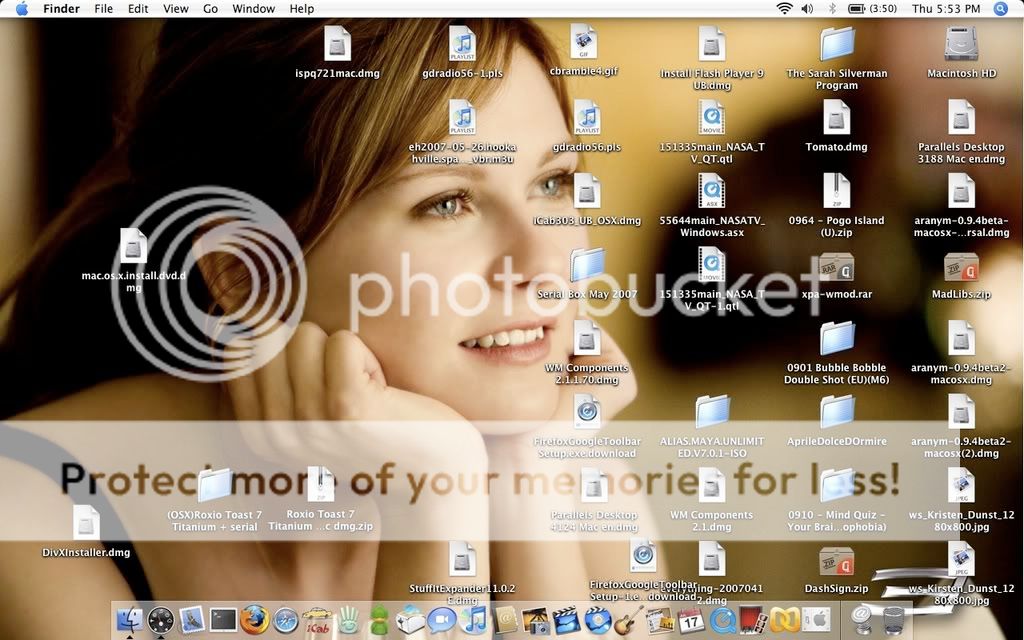The height and width of the screenshot is (640, 1024).
Task: Open iPhoto from the dock
Action: (x=536, y=619)
